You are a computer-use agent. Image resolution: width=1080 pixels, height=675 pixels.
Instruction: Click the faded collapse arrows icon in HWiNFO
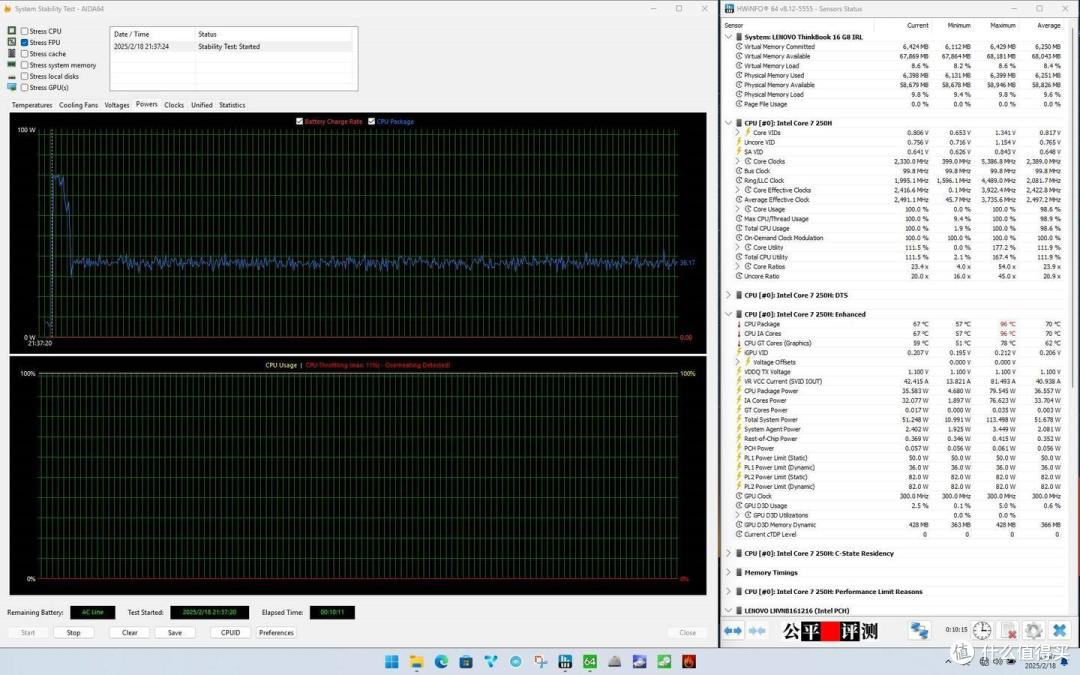(757, 631)
